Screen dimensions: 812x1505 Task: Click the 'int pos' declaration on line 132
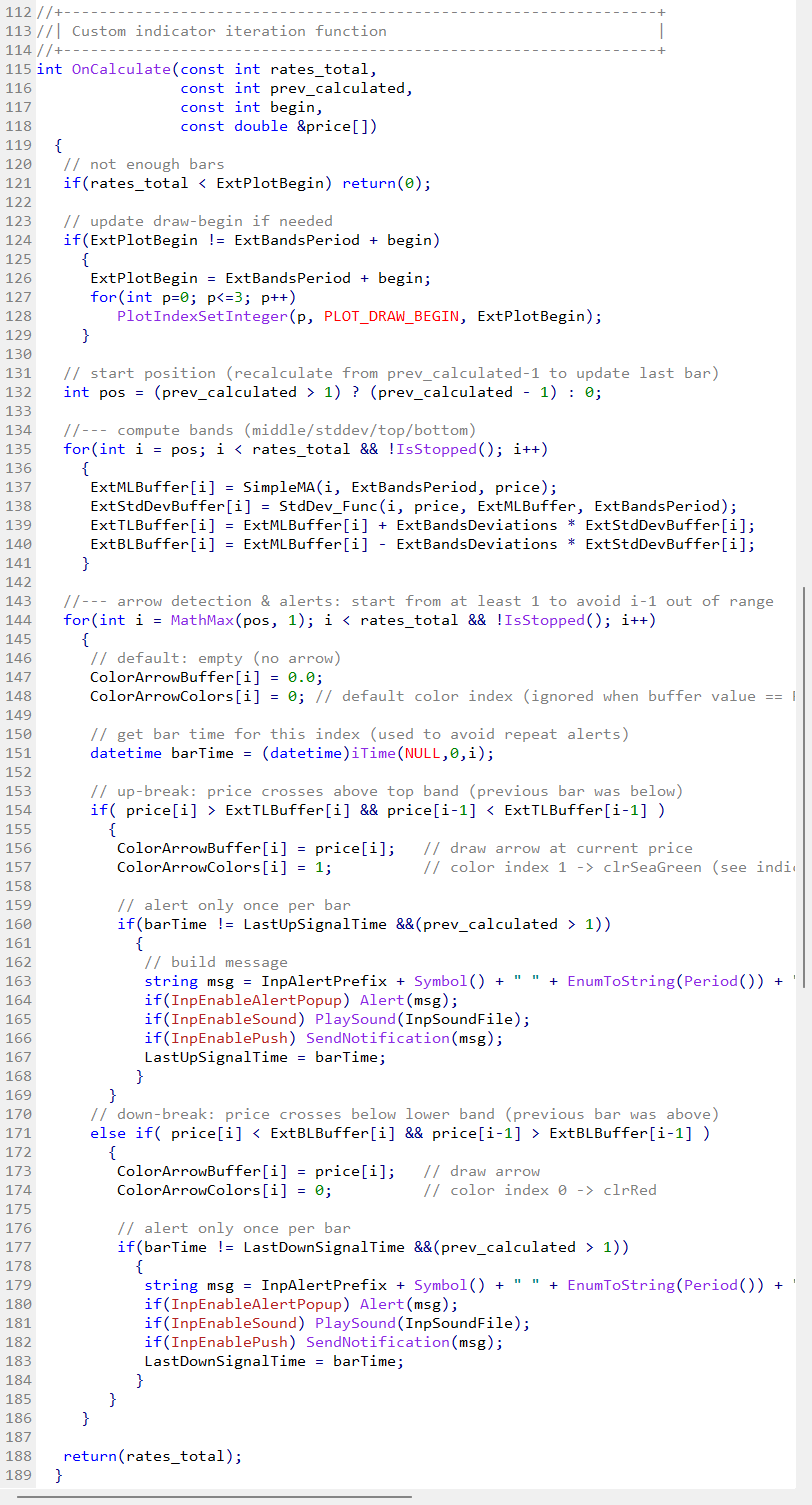pyautogui.click(x=94, y=392)
